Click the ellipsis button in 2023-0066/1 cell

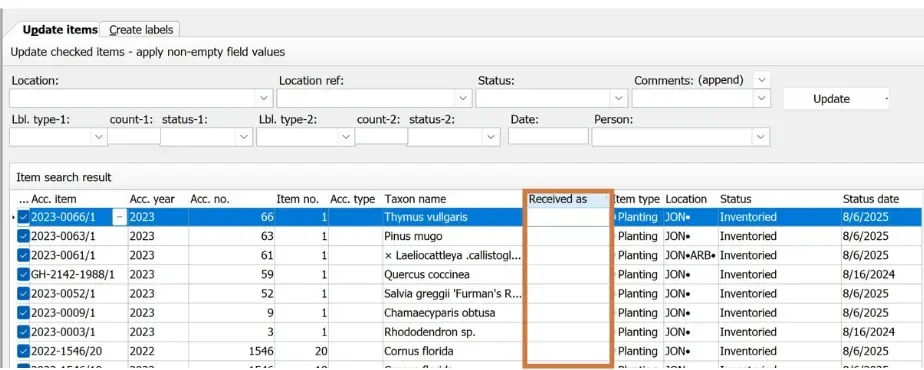click(x=120, y=217)
